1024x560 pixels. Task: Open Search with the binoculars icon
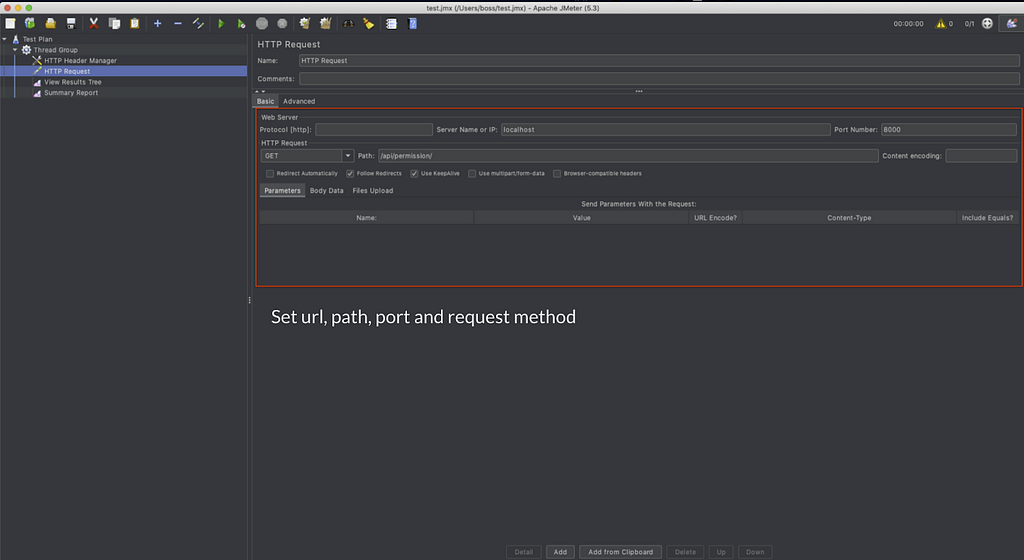click(348, 23)
